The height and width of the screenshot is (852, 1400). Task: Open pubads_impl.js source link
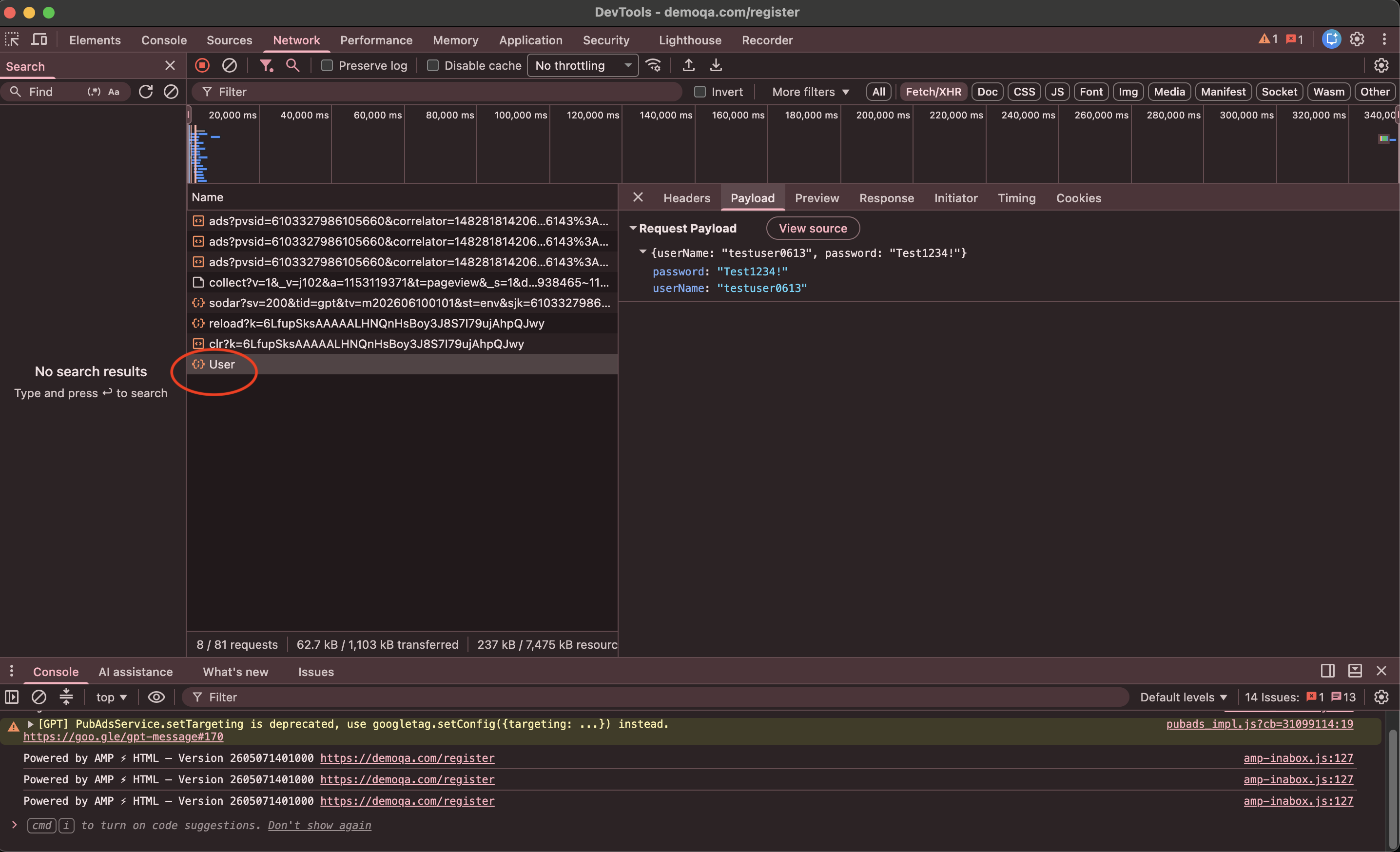pyautogui.click(x=1260, y=724)
